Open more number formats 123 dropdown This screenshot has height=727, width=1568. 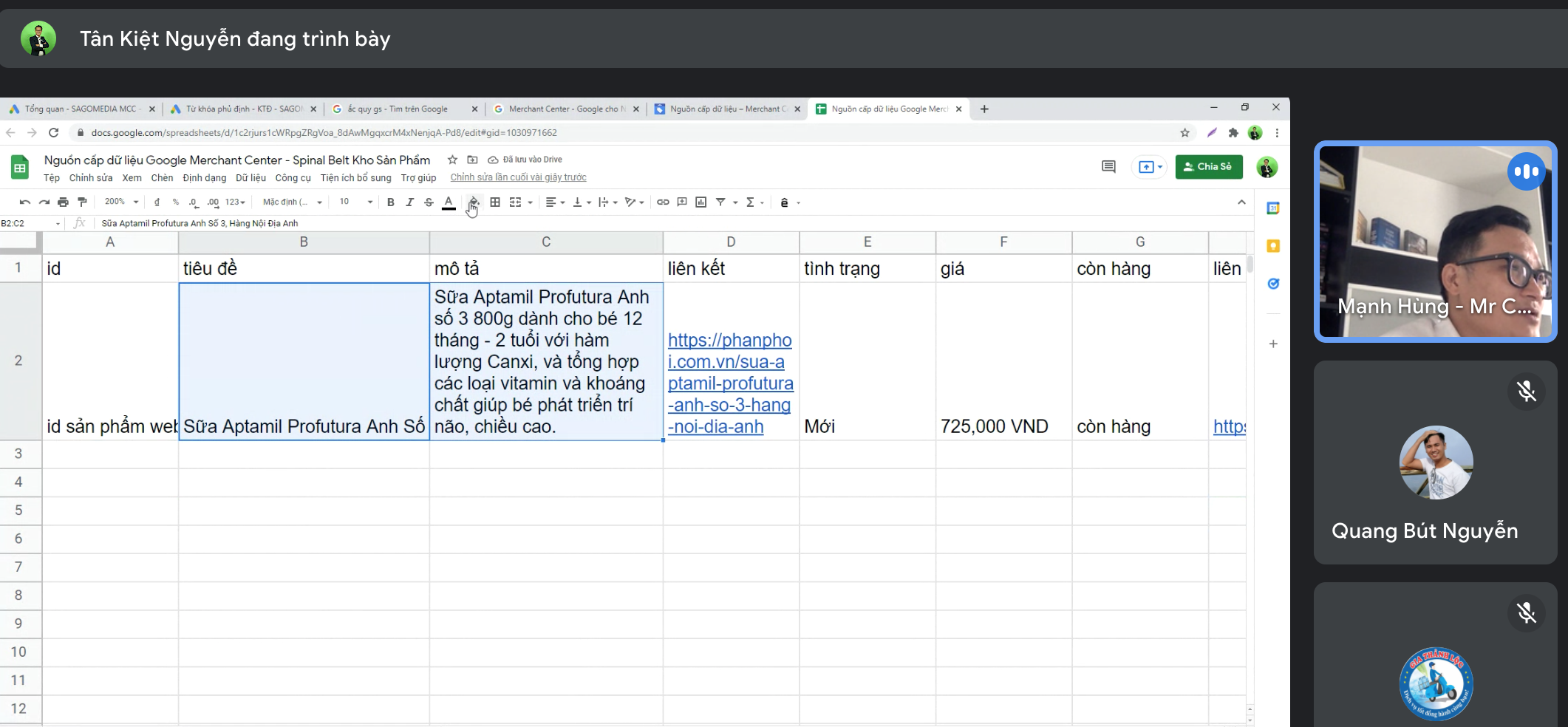[x=235, y=202]
